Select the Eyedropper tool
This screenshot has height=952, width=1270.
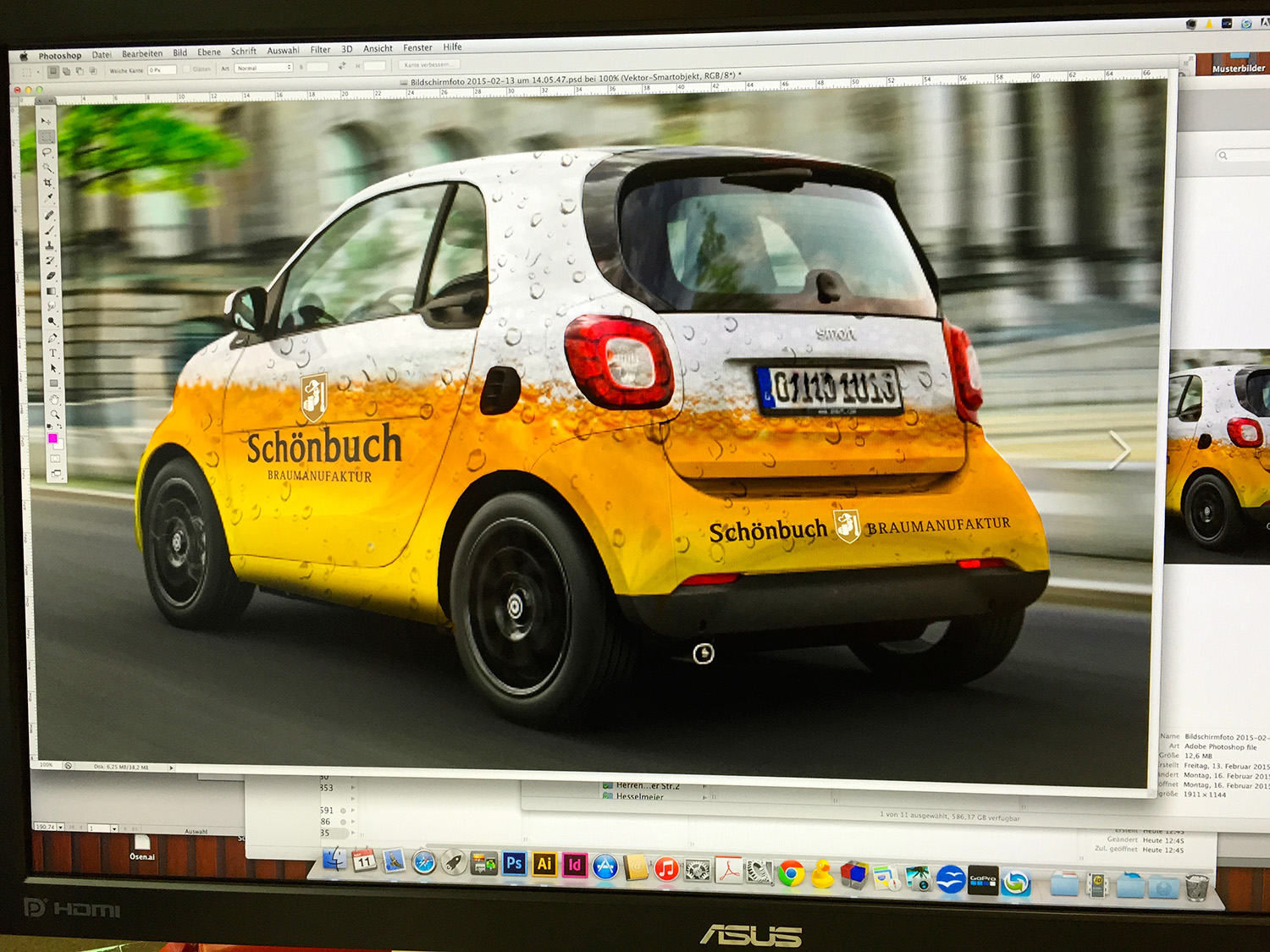(48, 197)
